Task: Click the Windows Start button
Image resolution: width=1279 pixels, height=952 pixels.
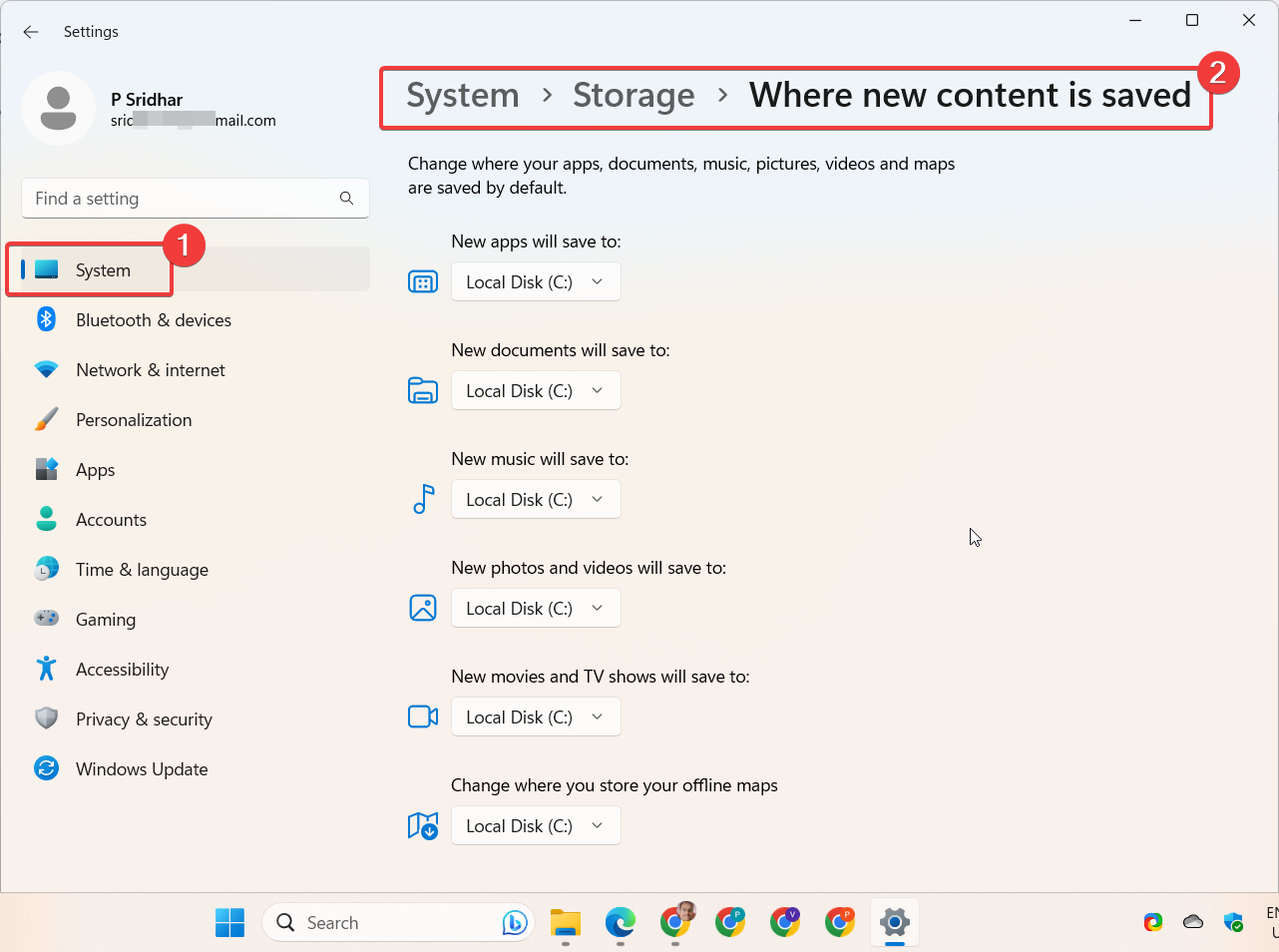Action: [x=229, y=923]
